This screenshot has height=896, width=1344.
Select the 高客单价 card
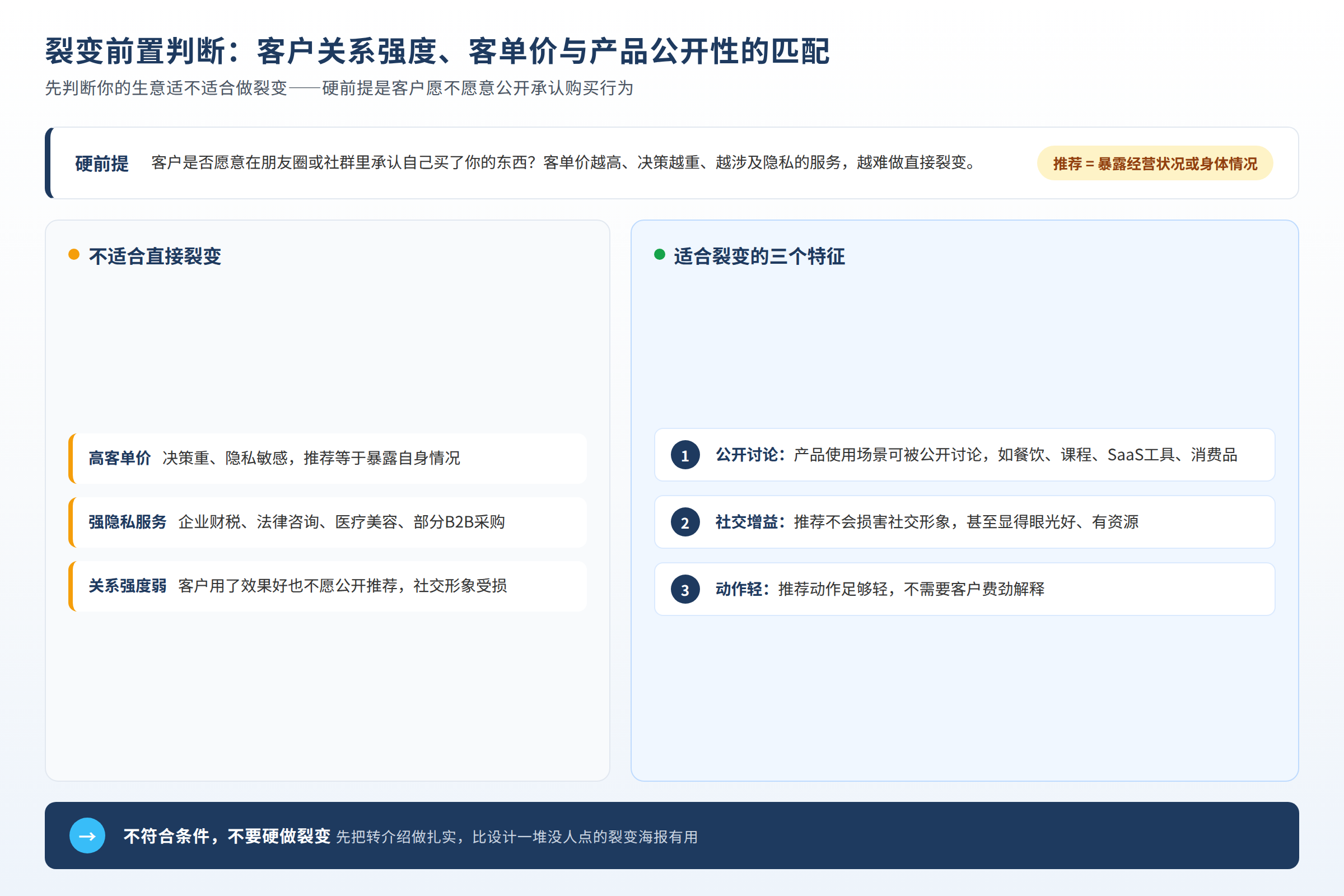tap(328, 458)
